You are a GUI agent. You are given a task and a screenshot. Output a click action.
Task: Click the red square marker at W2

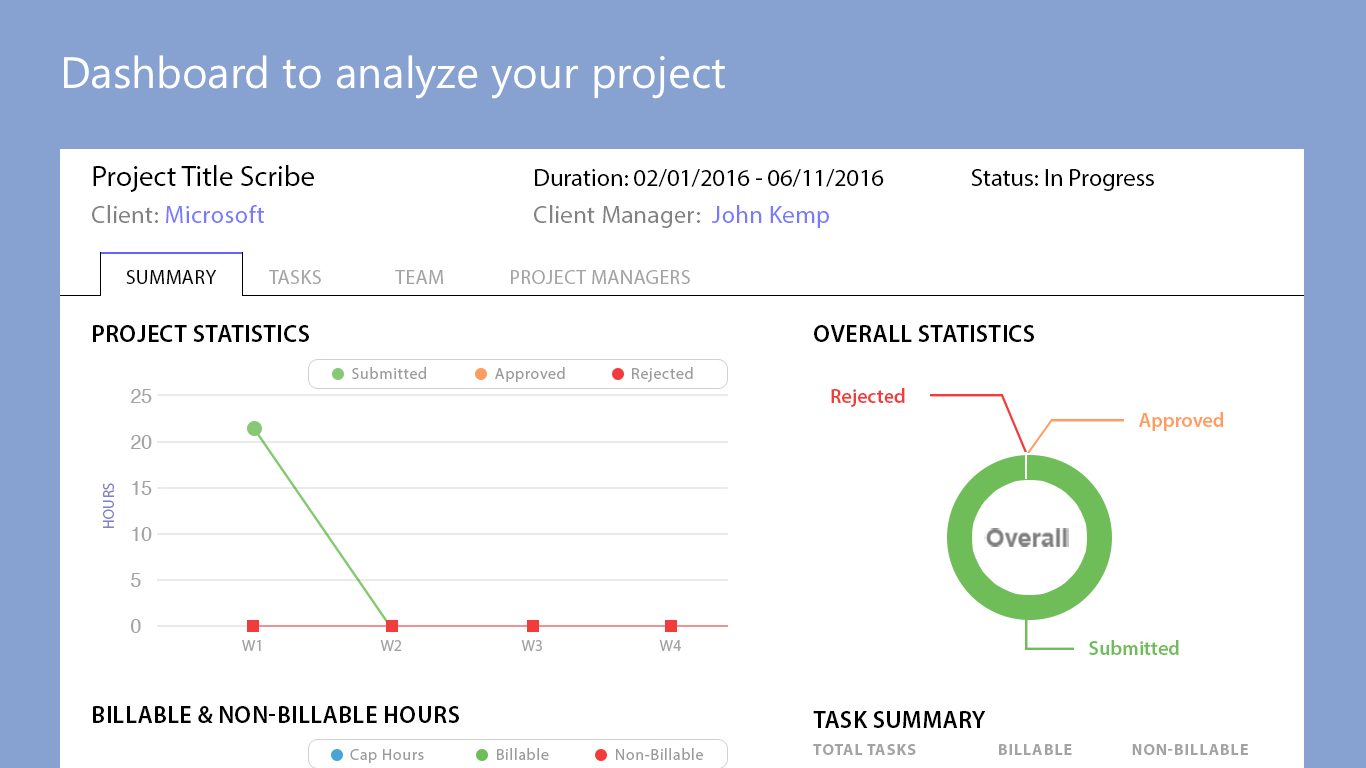click(x=392, y=626)
